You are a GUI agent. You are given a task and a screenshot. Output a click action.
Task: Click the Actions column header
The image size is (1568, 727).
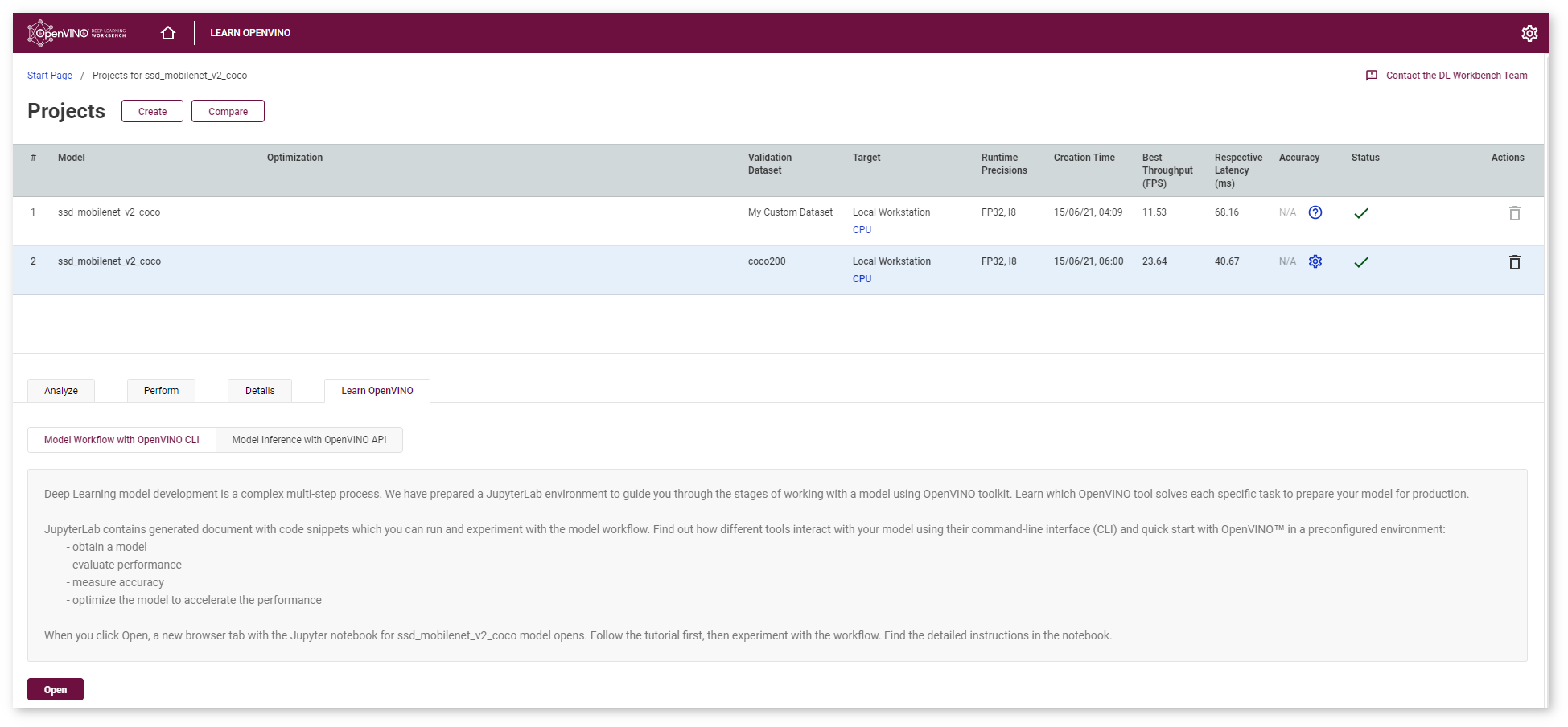tap(1507, 158)
